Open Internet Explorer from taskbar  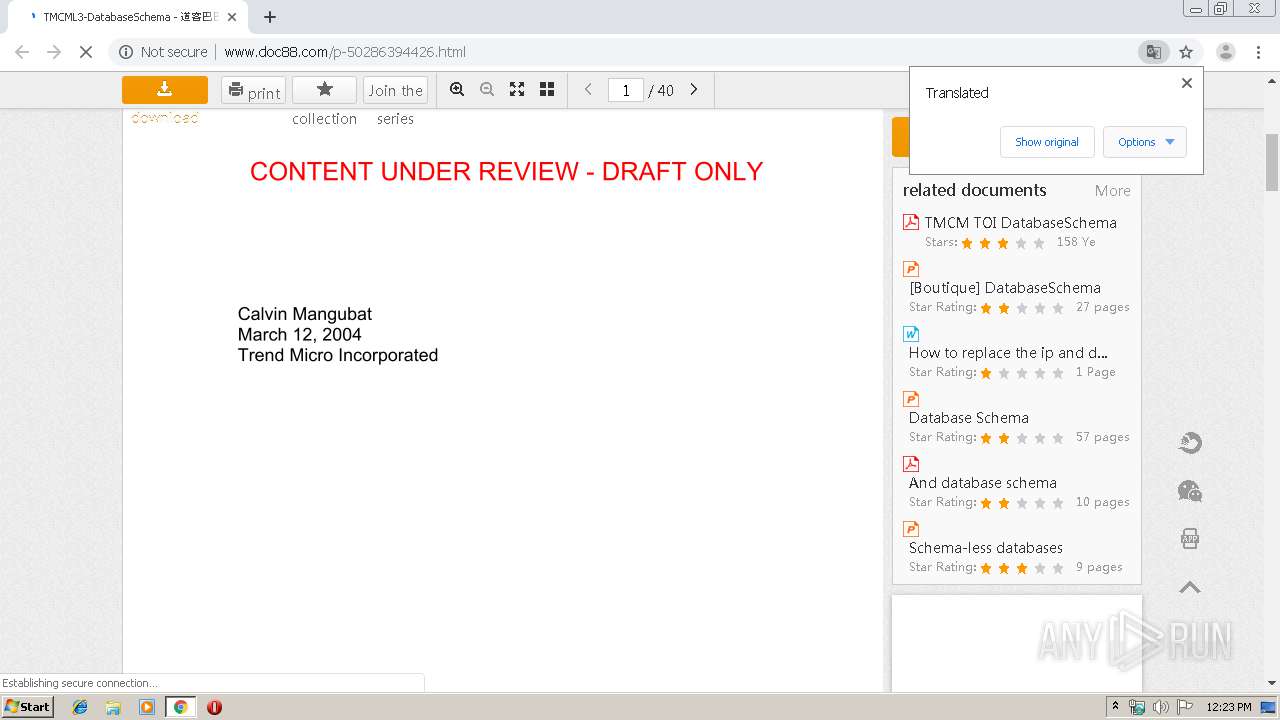coord(80,707)
